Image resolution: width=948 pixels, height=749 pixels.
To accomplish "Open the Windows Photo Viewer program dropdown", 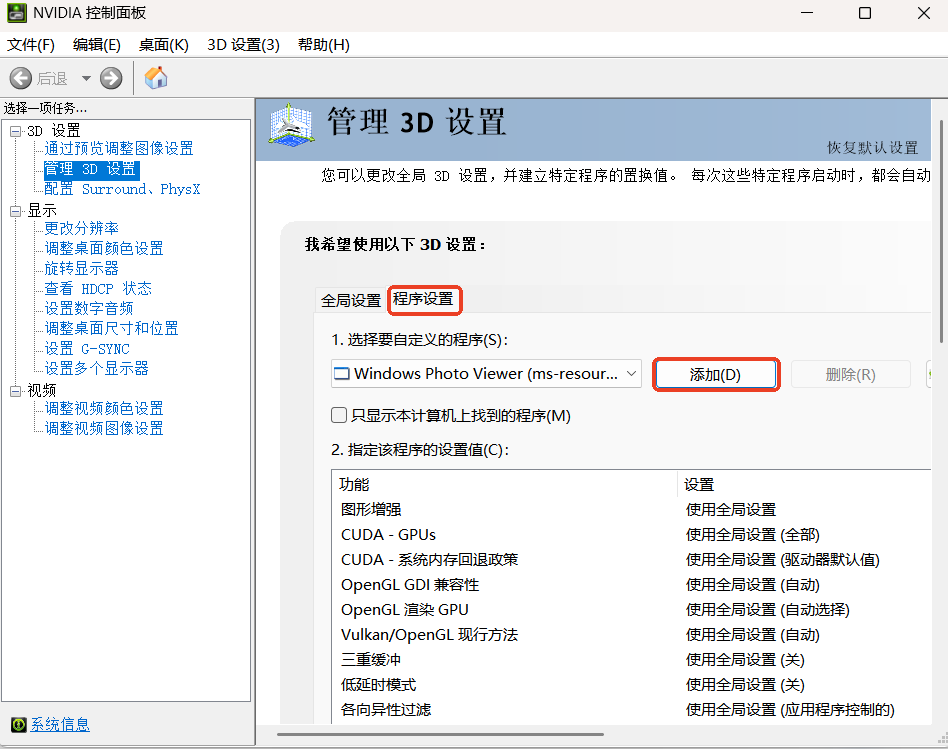I will tap(486, 374).
